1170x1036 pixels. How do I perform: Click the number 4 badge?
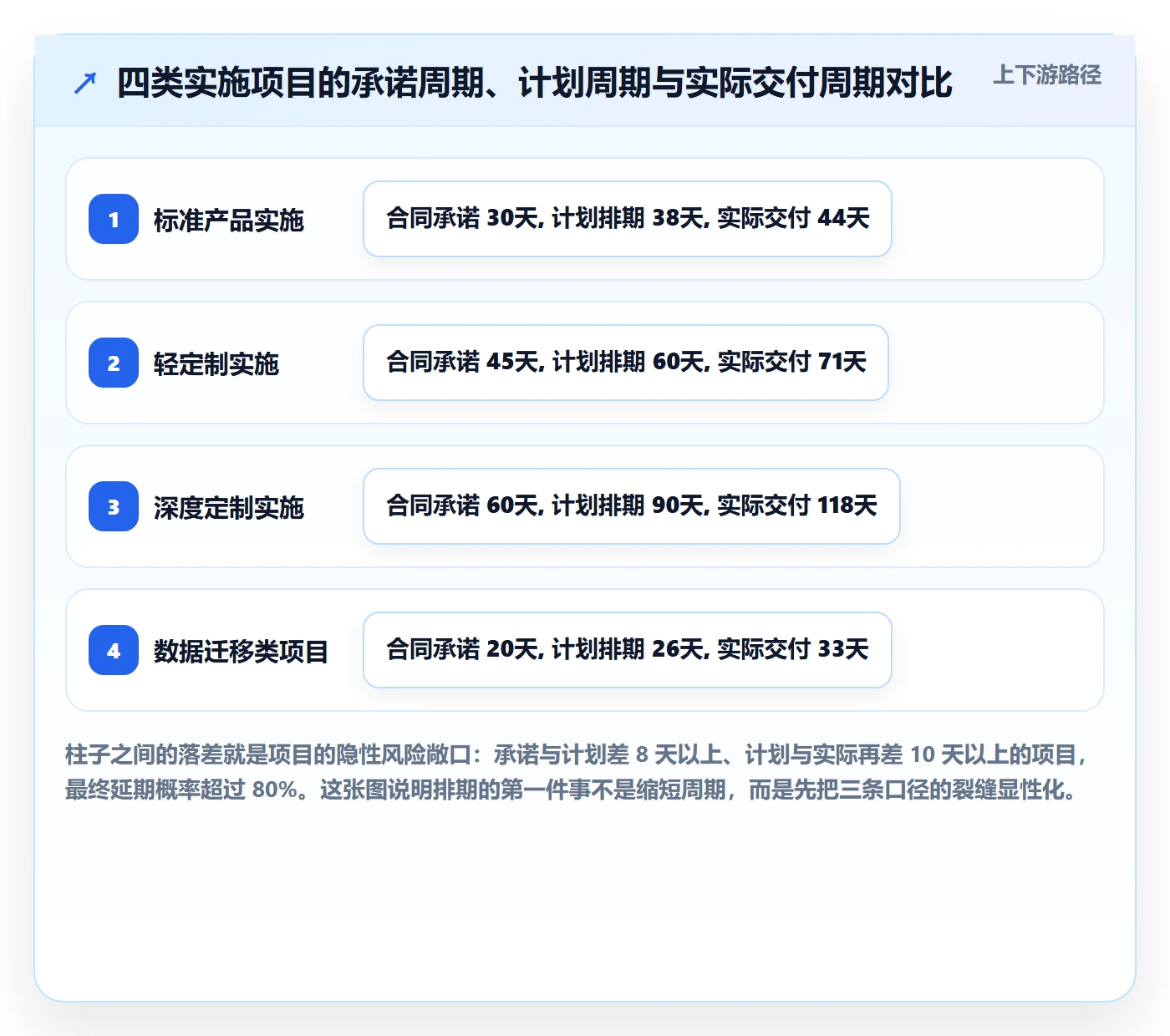(x=114, y=650)
